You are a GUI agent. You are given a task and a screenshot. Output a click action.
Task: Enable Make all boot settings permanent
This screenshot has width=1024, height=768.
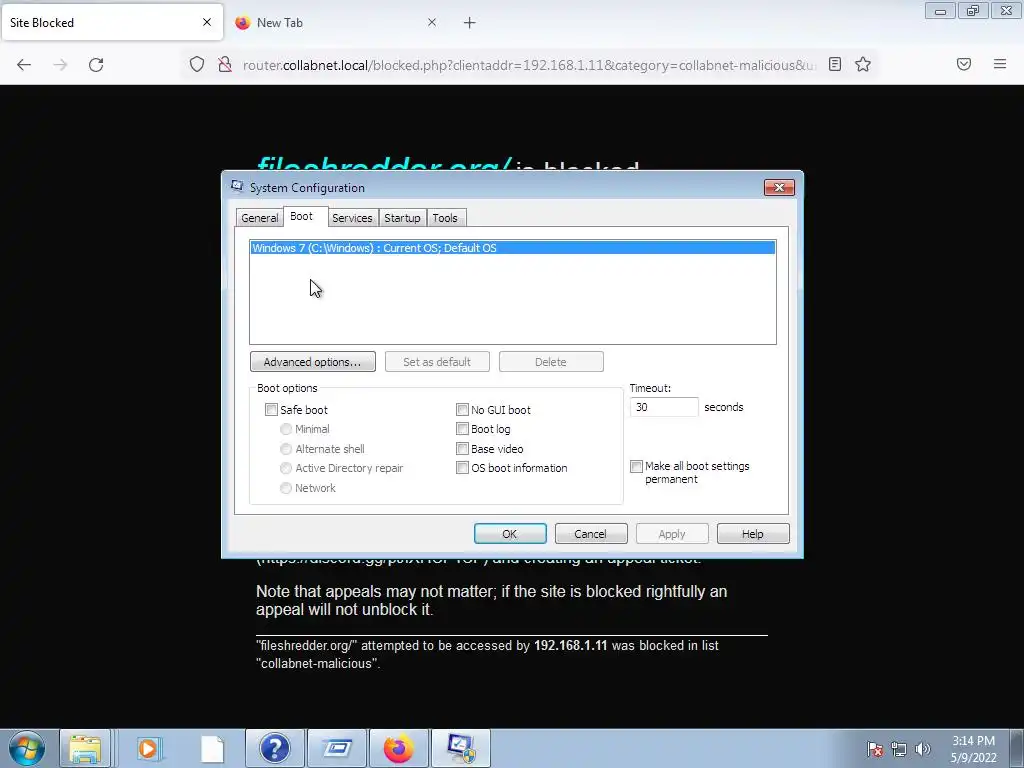point(637,466)
